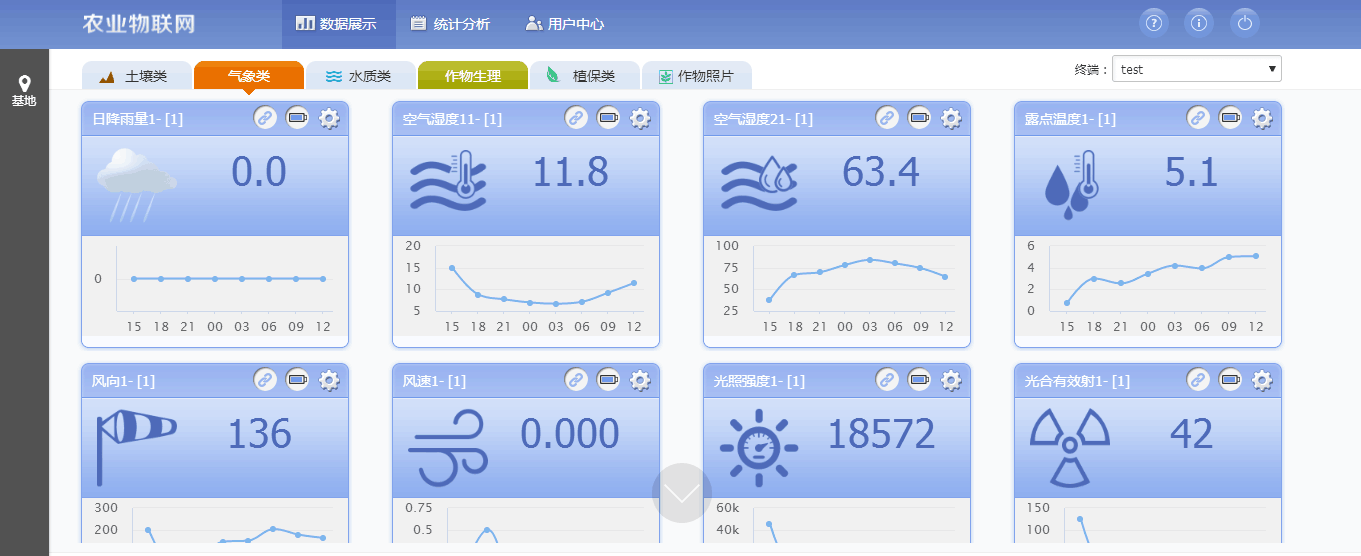Image resolution: width=1361 pixels, height=556 pixels.
Task: Click battery icon on 风速1 card
Action: point(609,380)
